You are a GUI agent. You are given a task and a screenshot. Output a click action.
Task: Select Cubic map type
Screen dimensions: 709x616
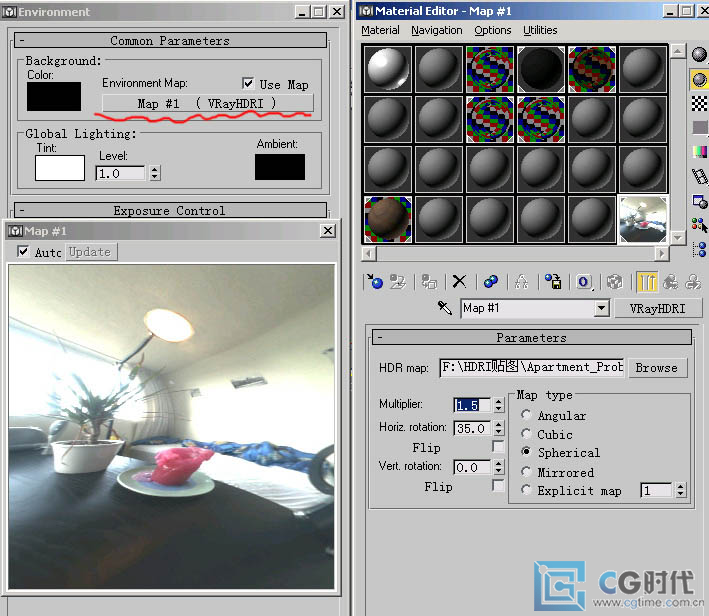pyautogui.click(x=526, y=434)
